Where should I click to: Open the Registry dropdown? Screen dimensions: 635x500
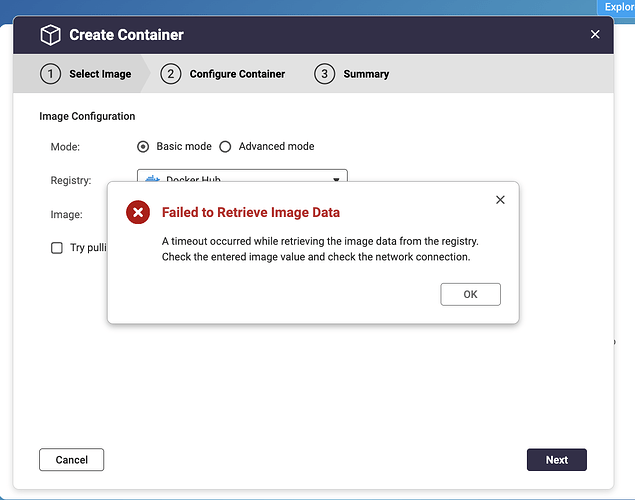pyautogui.click(x=242, y=178)
